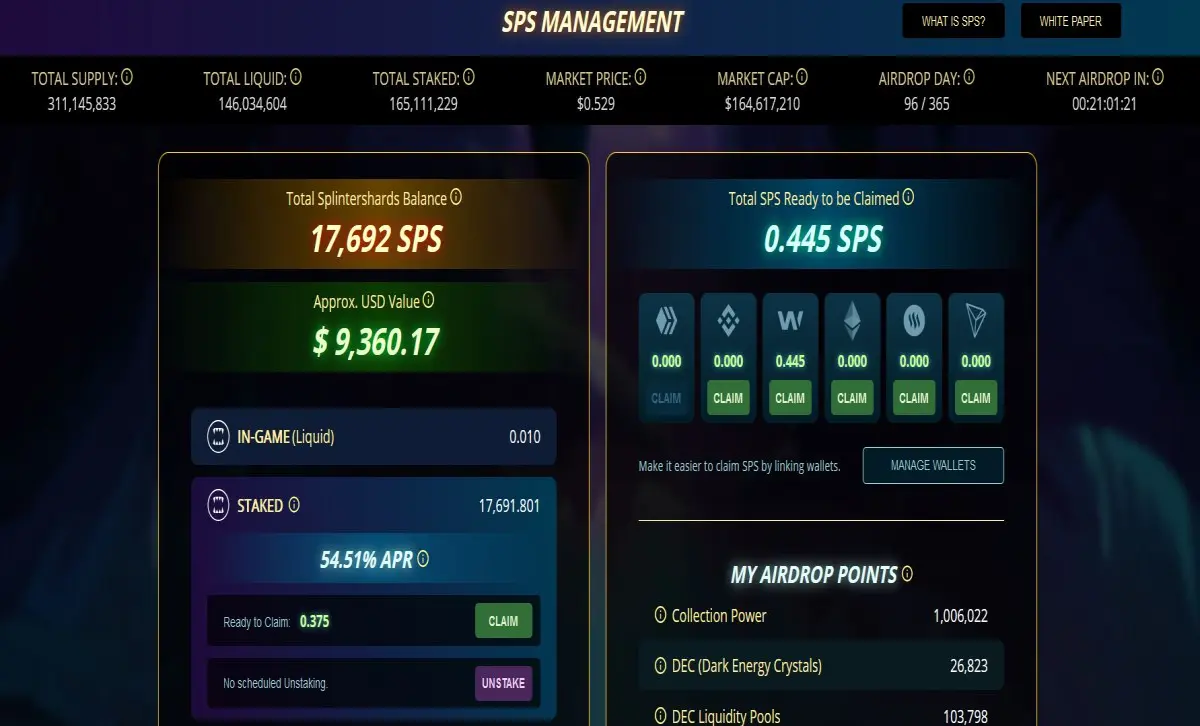
Task: Click the 0.445 SPS ready-to-claim total
Action: point(823,239)
